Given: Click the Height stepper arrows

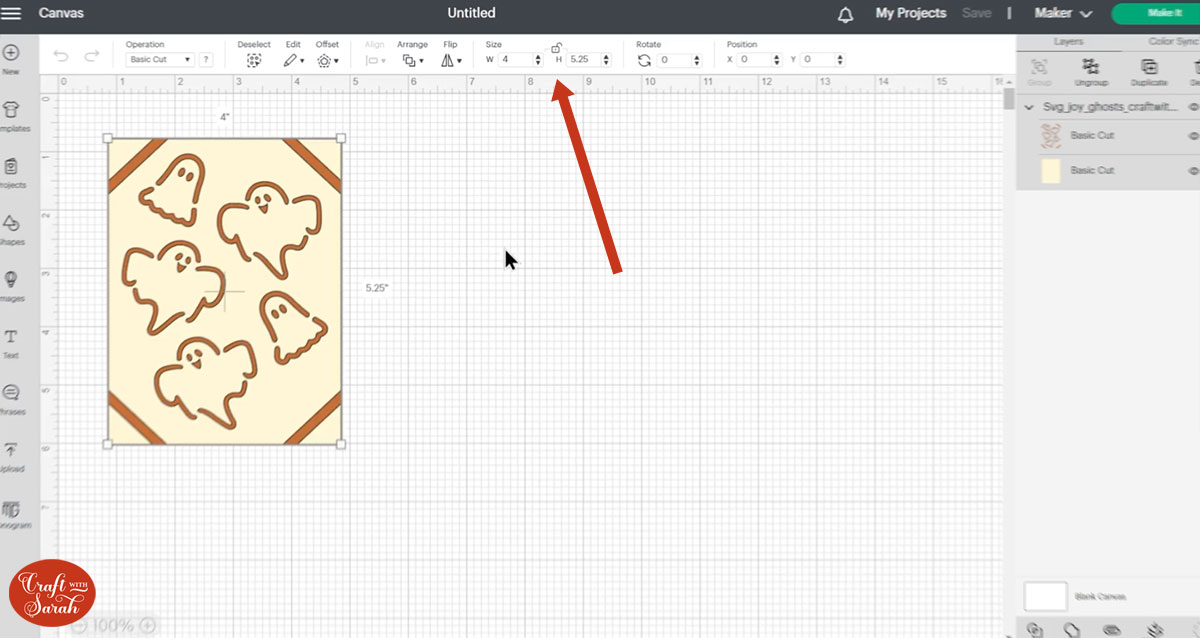Looking at the screenshot, I should (x=607, y=60).
